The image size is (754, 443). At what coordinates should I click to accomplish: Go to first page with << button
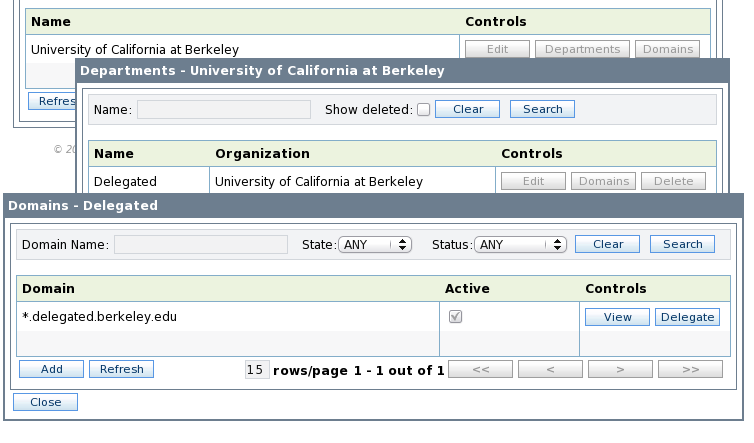point(480,369)
